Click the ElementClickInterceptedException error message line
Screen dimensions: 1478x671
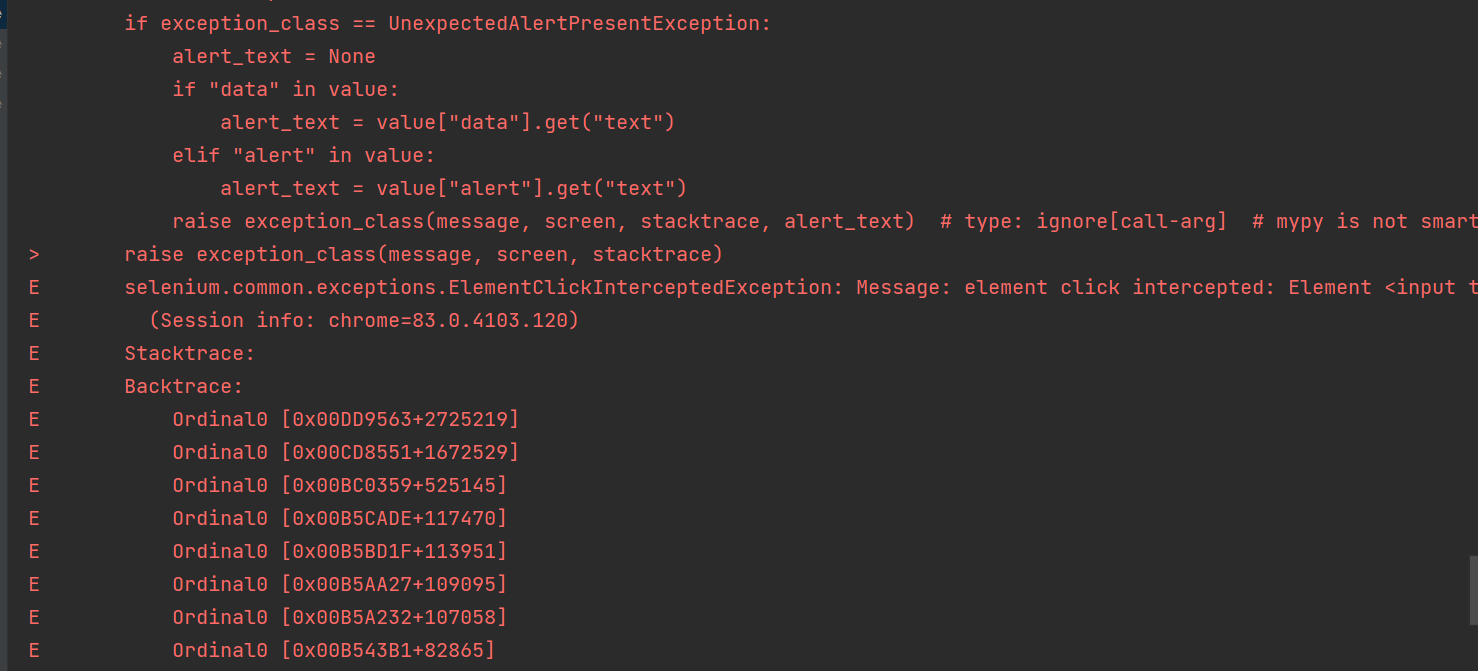click(x=801, y=287)
